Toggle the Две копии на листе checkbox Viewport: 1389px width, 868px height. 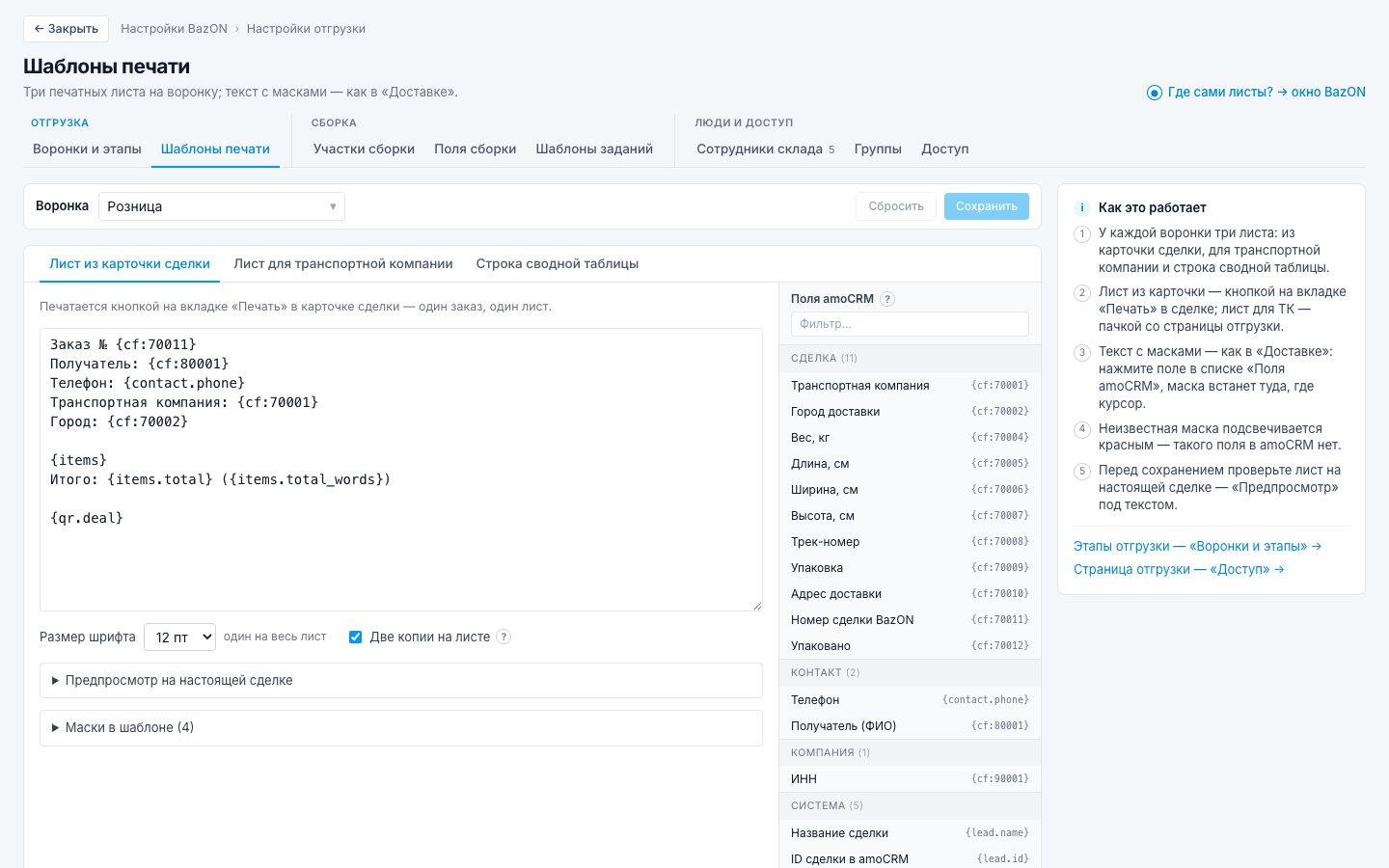tap(355, 637)
